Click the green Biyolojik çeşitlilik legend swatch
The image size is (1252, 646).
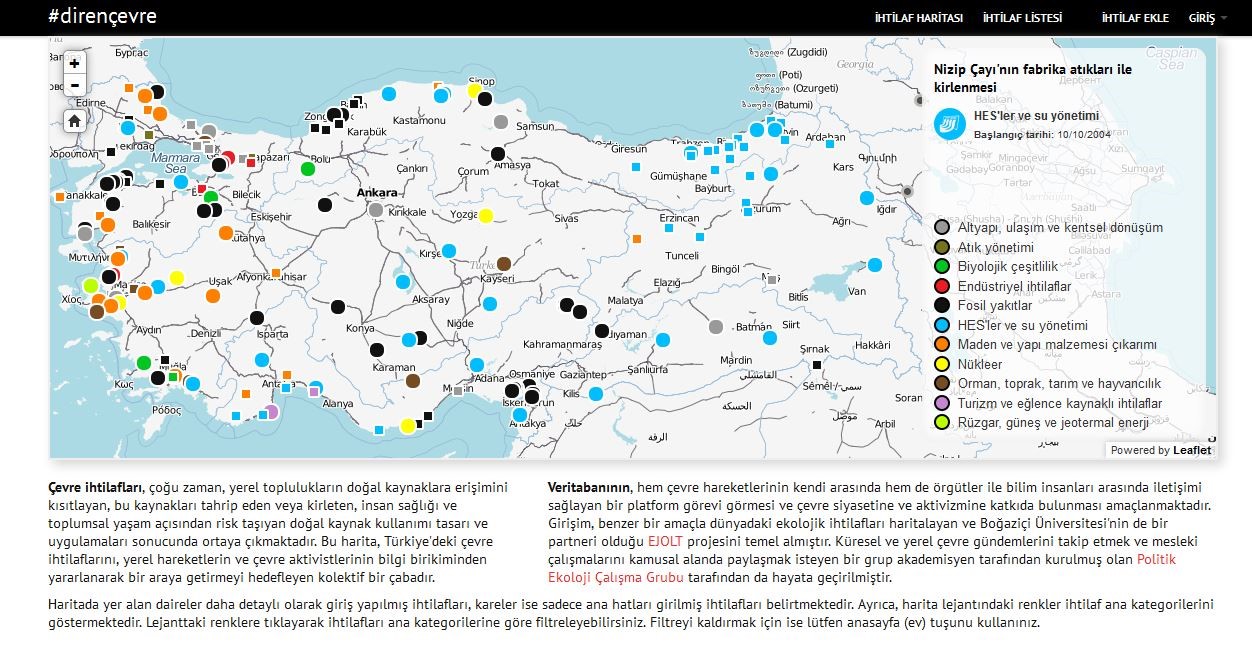(941, 267)
